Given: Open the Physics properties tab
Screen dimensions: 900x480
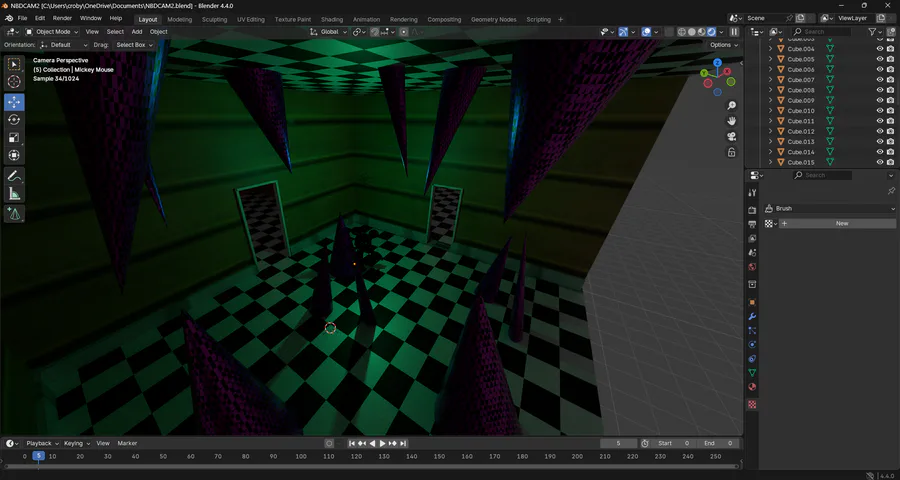Looking at the screenshot, I should pos(752,344).
